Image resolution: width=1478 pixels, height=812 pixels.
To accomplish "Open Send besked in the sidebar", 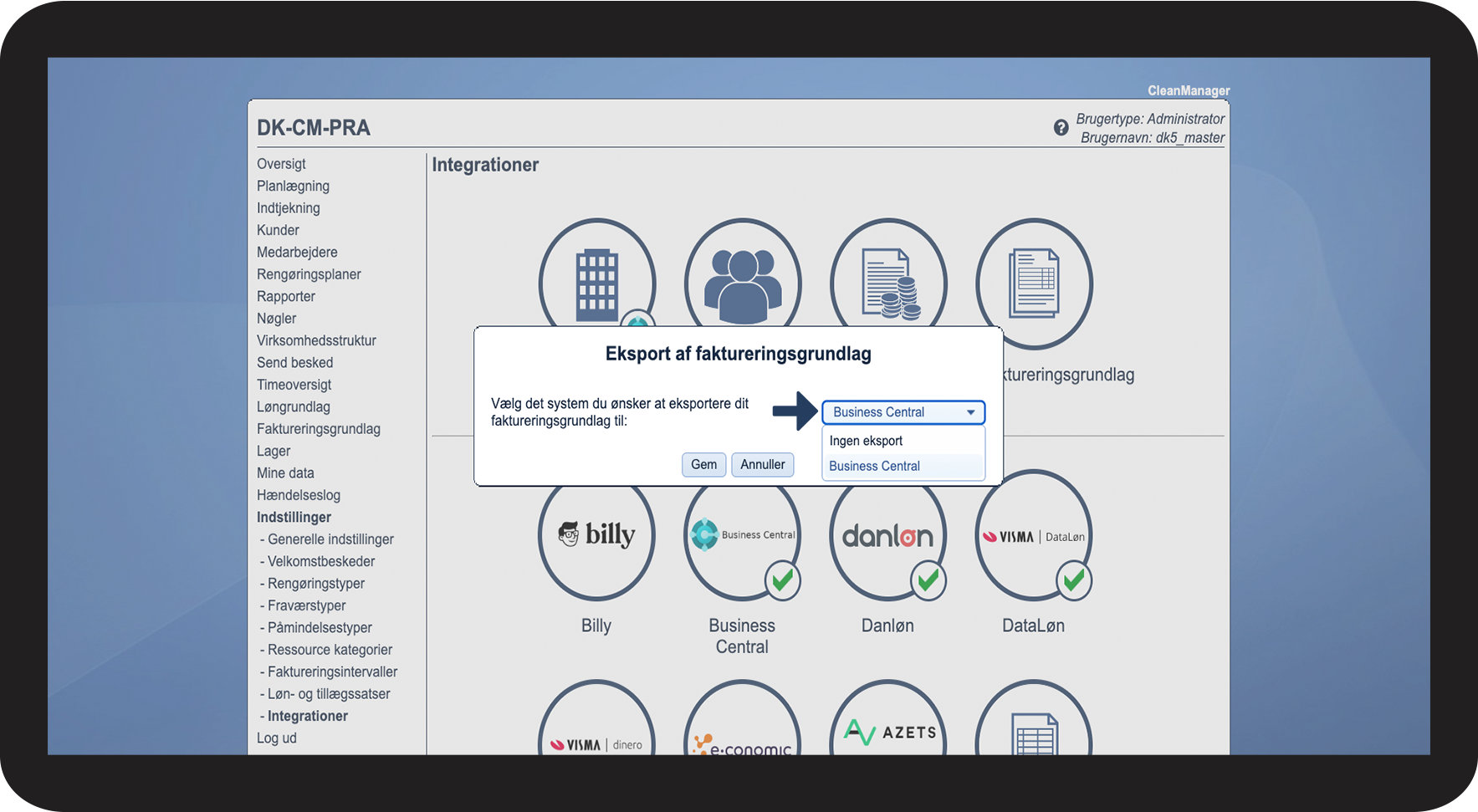I will point(295,362).
